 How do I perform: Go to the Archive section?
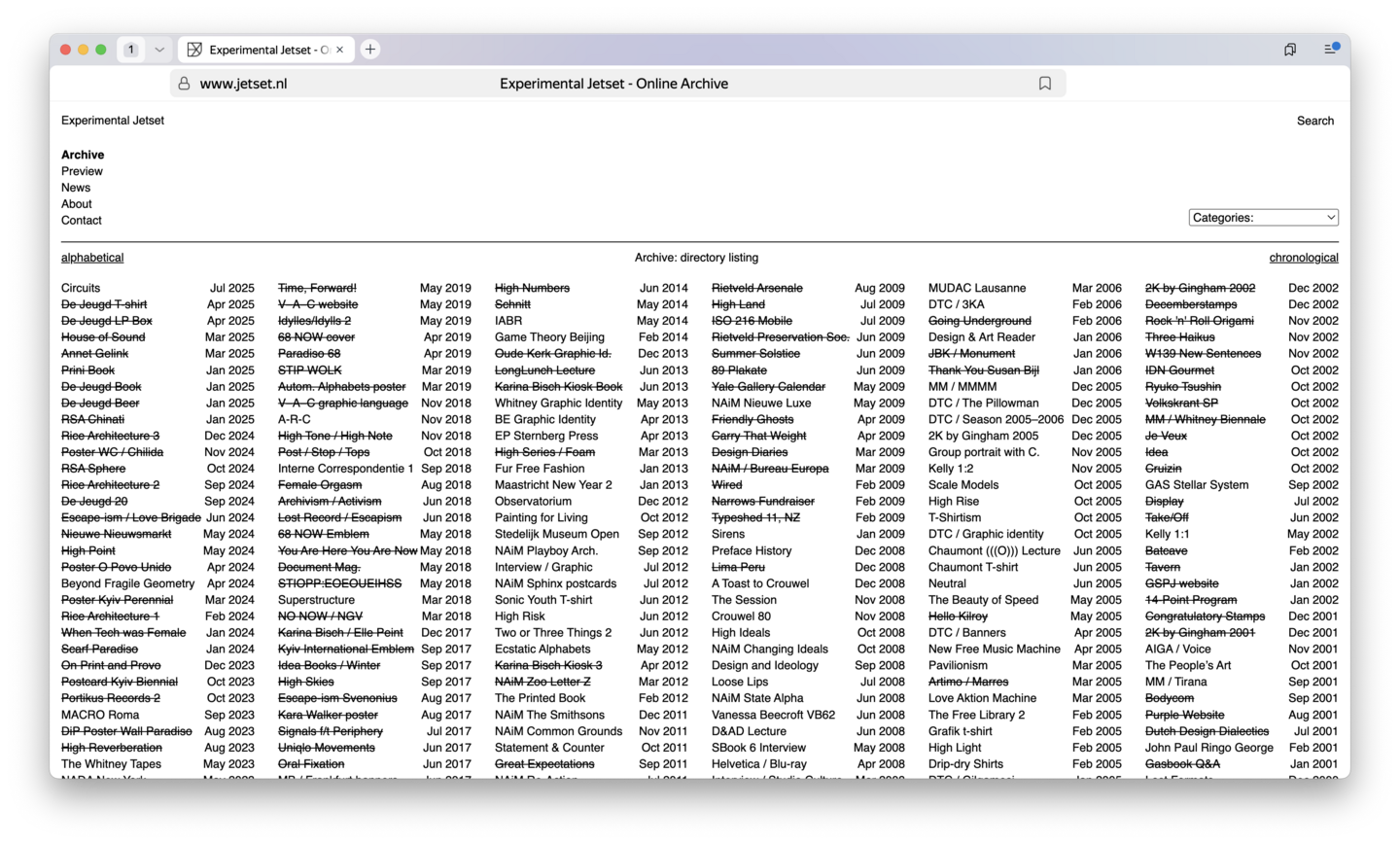(x=83, y=155)
